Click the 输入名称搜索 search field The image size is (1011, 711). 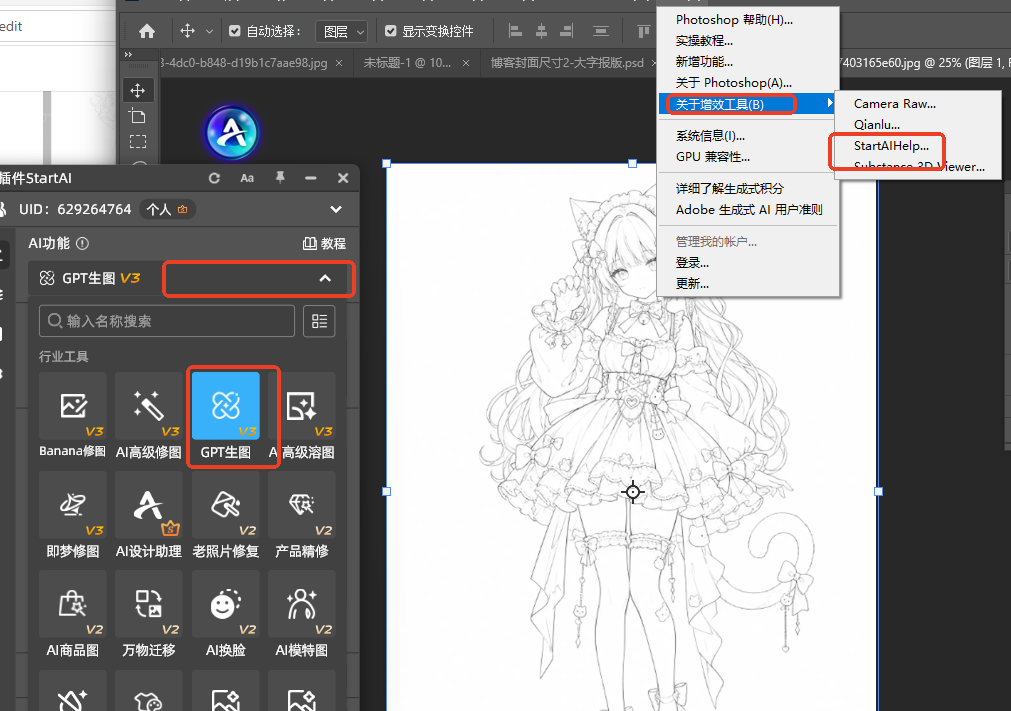point(166,321)
